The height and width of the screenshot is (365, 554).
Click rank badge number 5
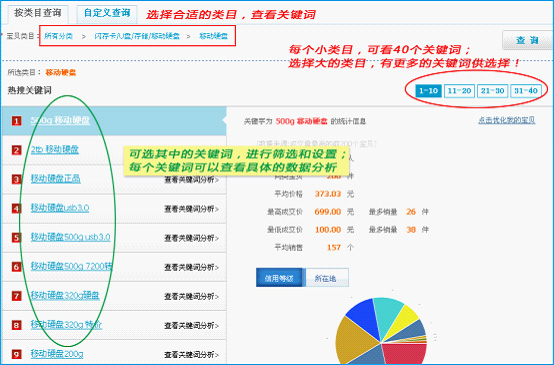[x=16, y=238]
